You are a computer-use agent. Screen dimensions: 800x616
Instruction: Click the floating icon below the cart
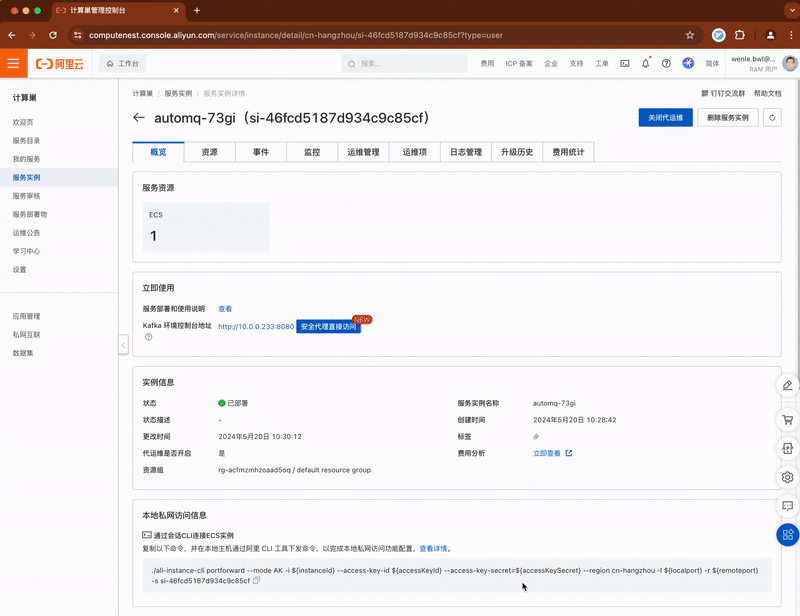point(788,449)
